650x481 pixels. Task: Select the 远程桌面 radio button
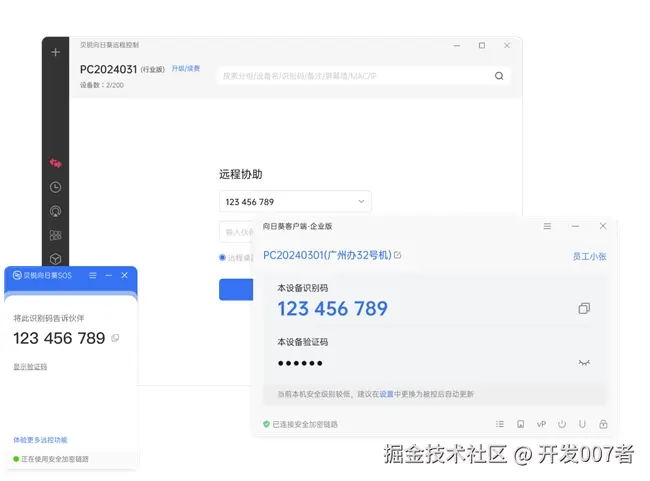222,258
